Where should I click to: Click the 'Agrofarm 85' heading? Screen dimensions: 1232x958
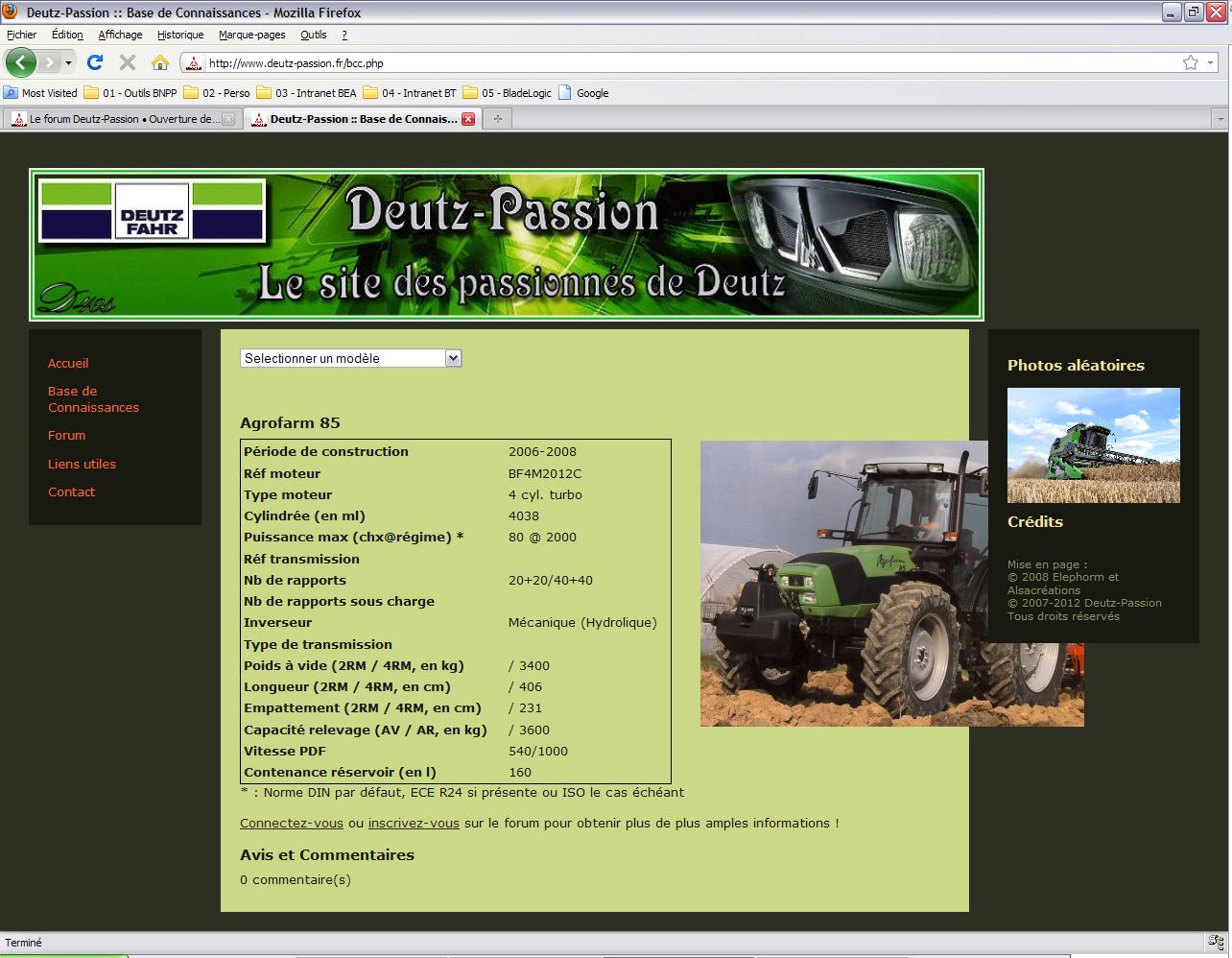pos(290,422)
